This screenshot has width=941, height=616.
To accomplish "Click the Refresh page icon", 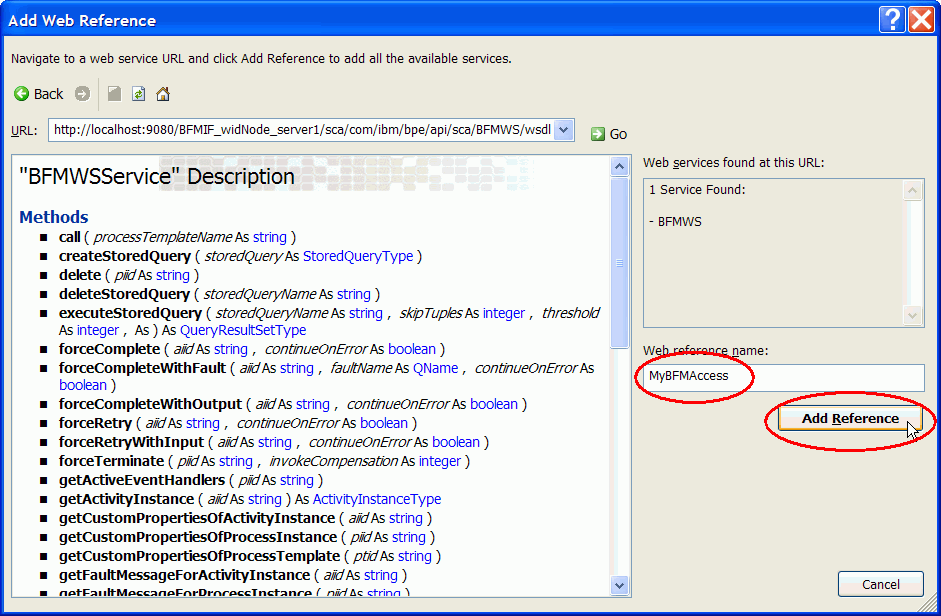I will pyautogui.click(x=139, y=94).
